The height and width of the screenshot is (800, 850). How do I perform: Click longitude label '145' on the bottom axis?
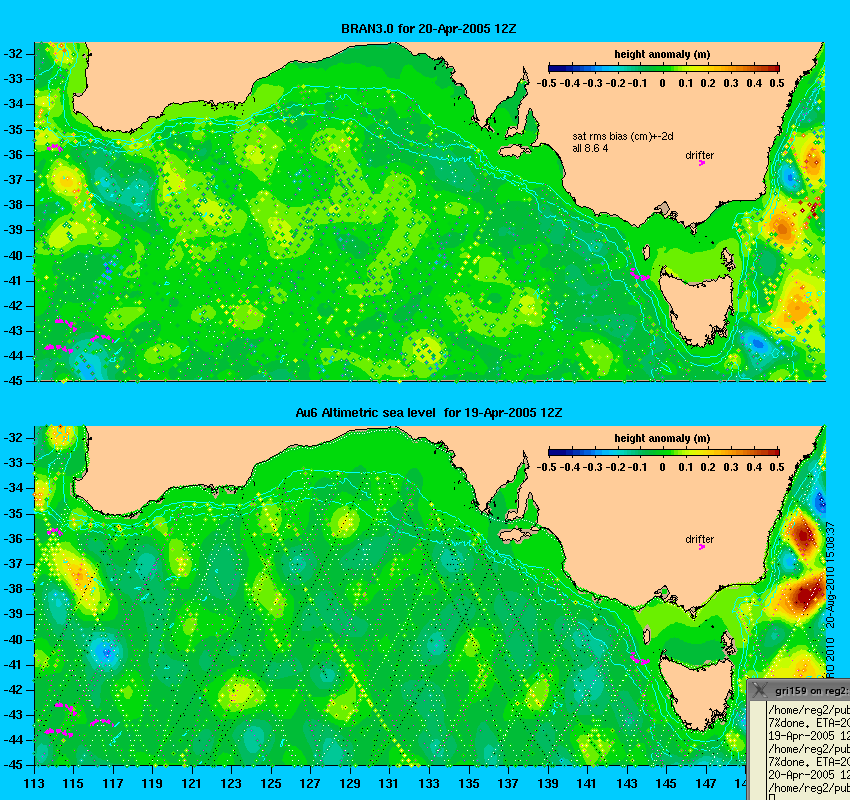[x=666, y=784]
